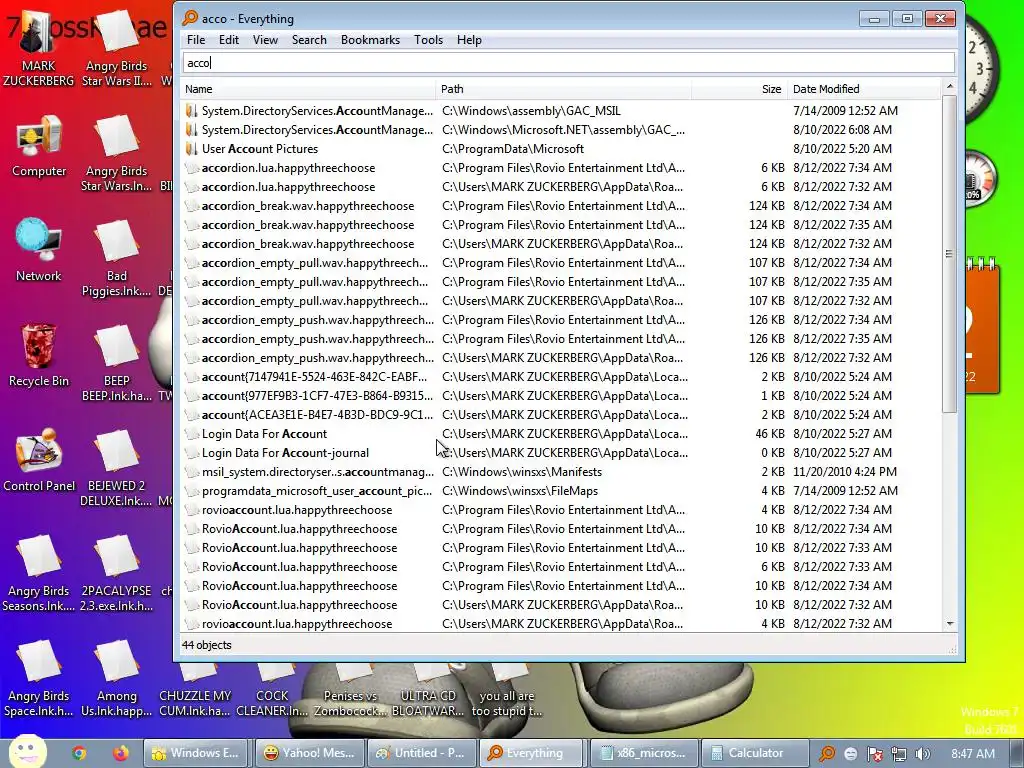Open Google Chrome from the taskbar
Screen dimensions: 1024x768
(79, 753)
